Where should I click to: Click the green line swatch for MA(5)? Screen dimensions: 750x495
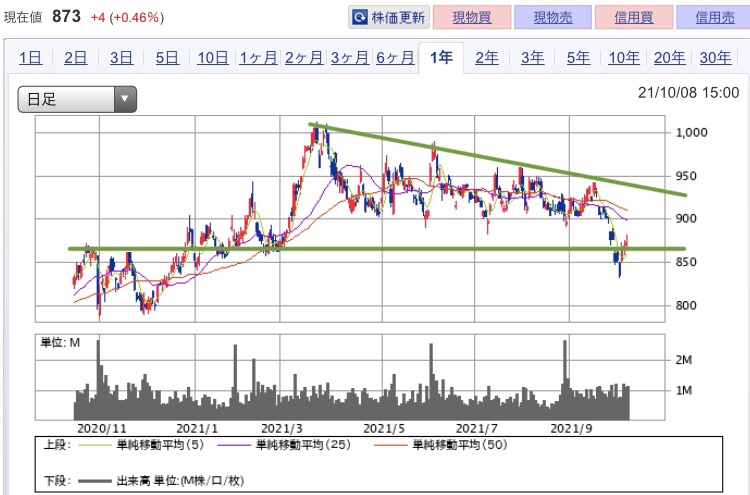click(x=94, y=445)
